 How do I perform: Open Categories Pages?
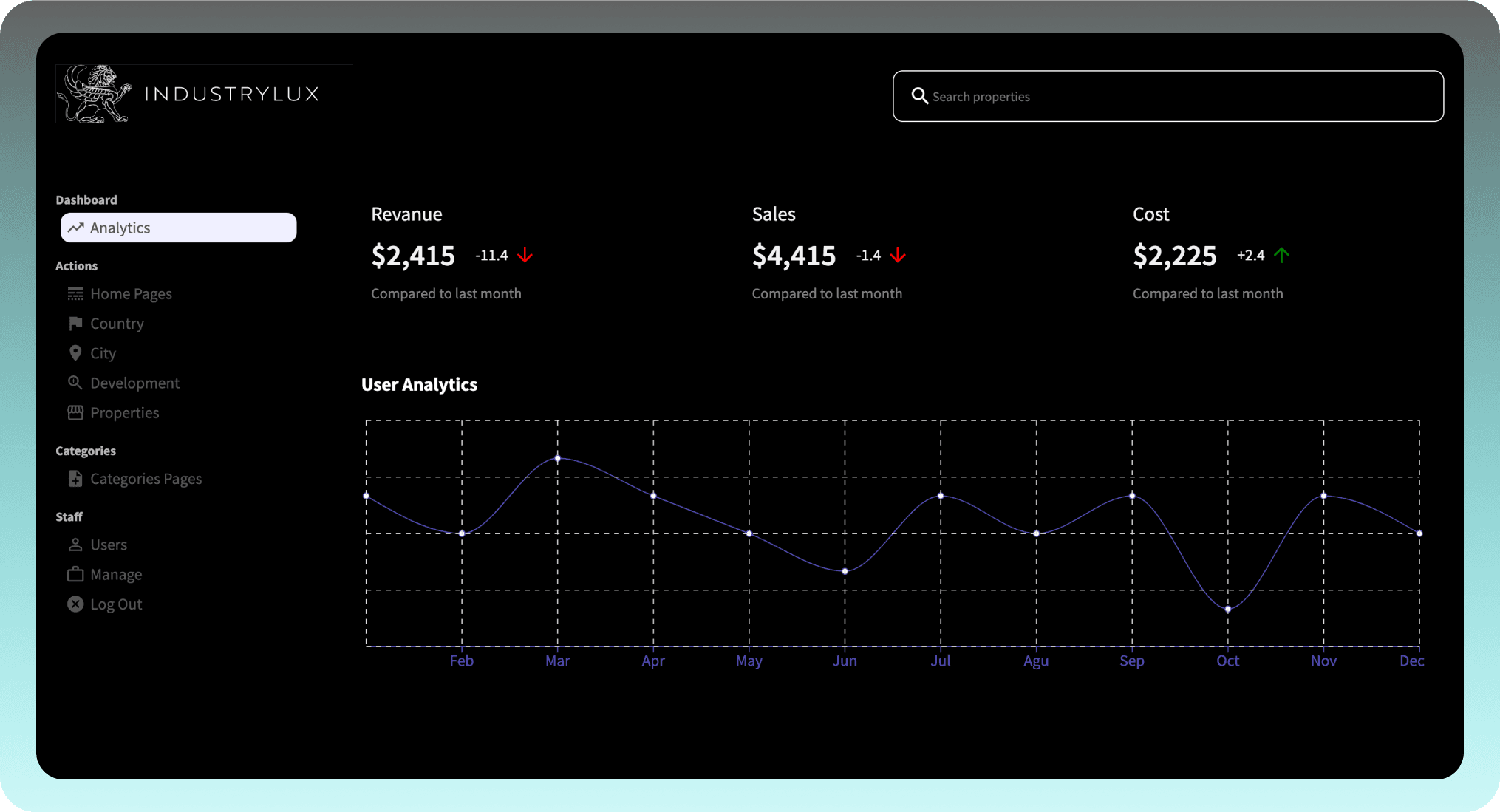[146, 478]
